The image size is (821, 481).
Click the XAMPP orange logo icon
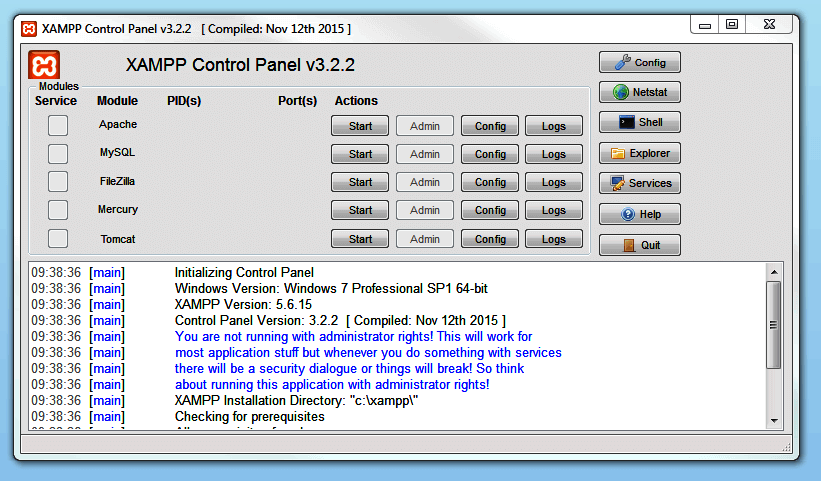44,65
